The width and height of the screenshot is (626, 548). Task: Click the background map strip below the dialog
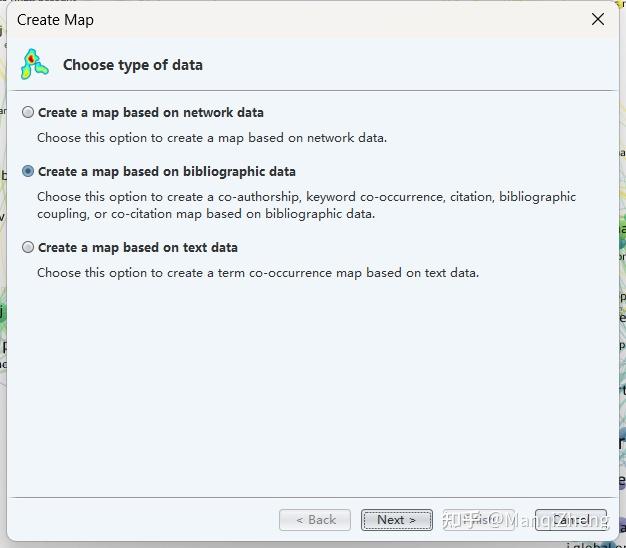tap(300, 544)
